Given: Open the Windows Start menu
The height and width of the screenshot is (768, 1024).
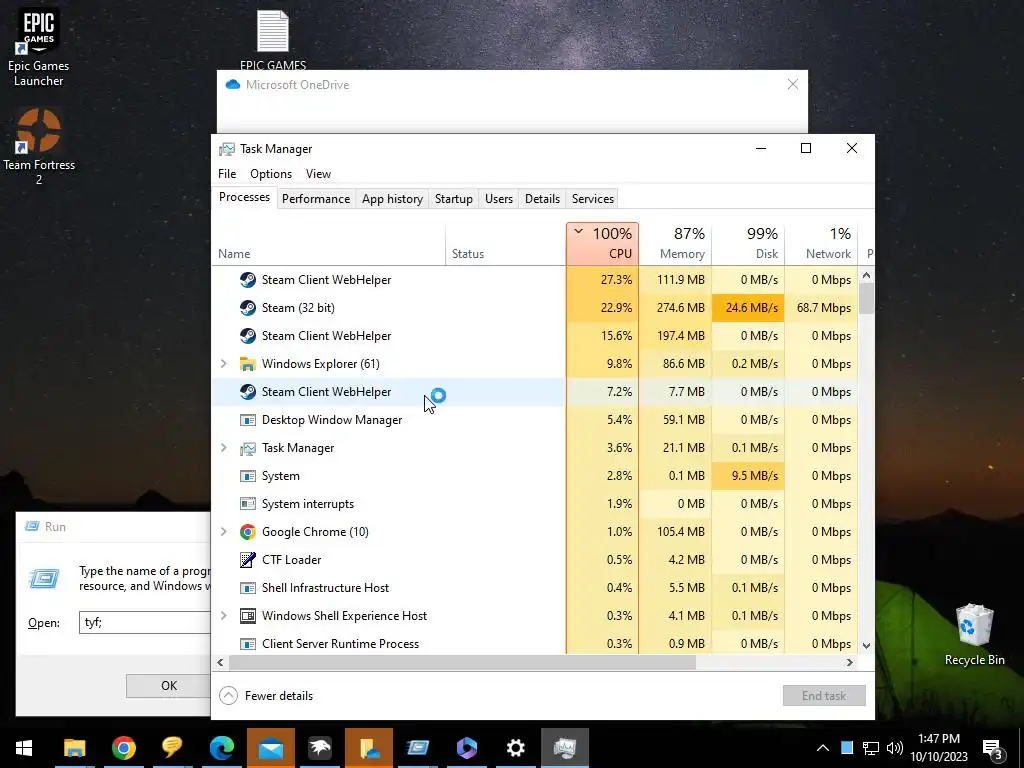Looking at the screenshot, I should [24, 748].
